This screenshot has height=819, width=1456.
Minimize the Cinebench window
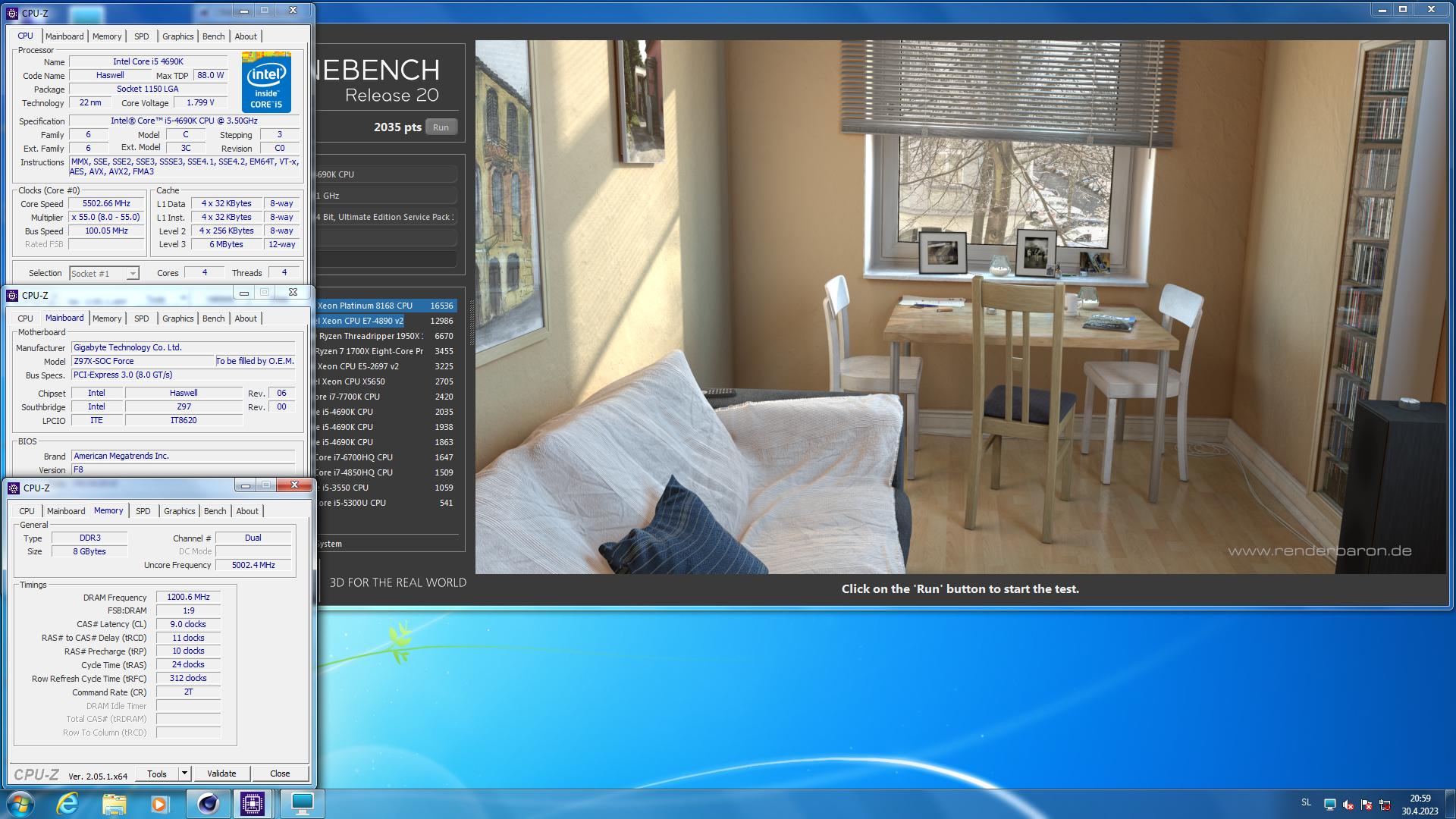pos(1382,10)
